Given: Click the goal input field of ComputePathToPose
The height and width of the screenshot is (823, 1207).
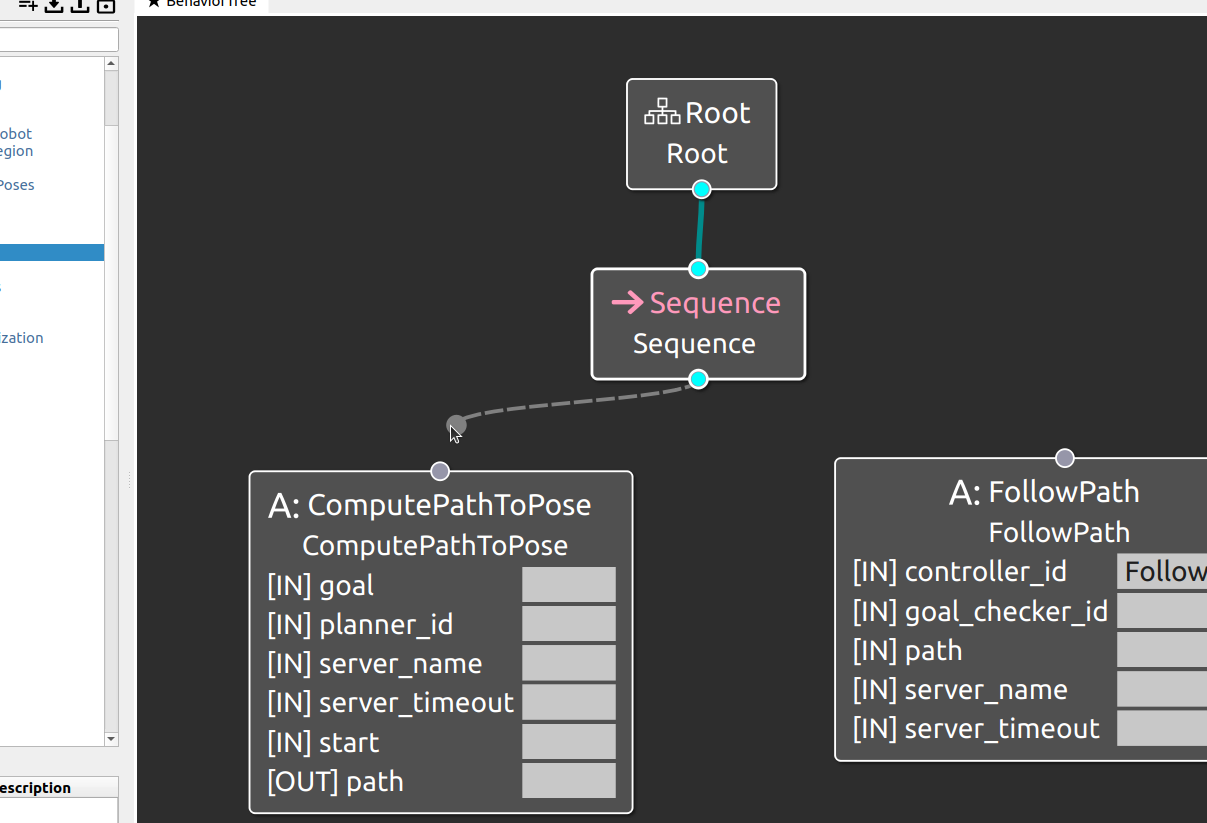Looking at the screenshot, I should pos(569,585).
